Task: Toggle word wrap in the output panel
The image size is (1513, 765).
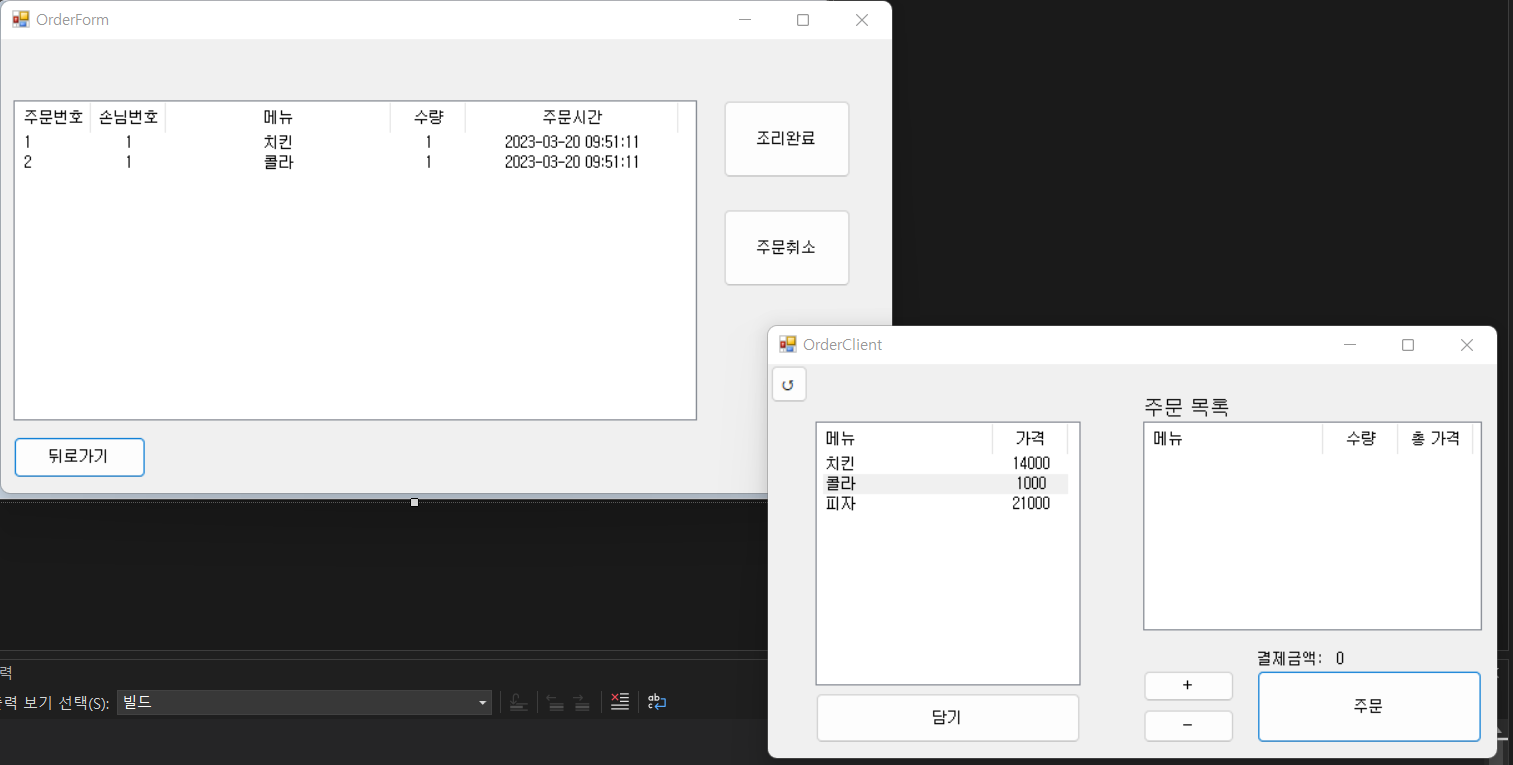Action: (x=656, y=701)
